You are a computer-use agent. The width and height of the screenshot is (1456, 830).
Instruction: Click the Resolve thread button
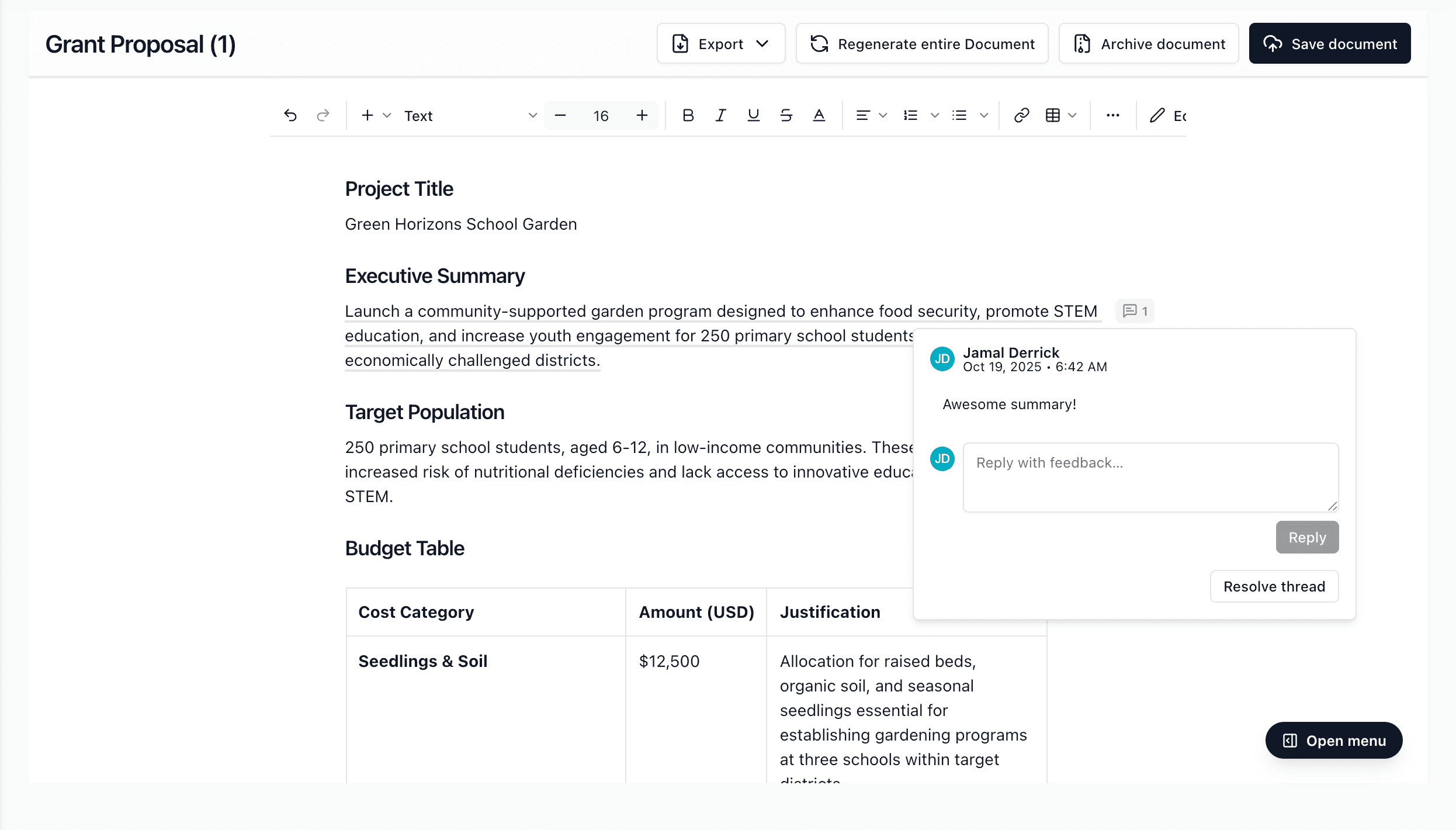[x=1274, y=586]
